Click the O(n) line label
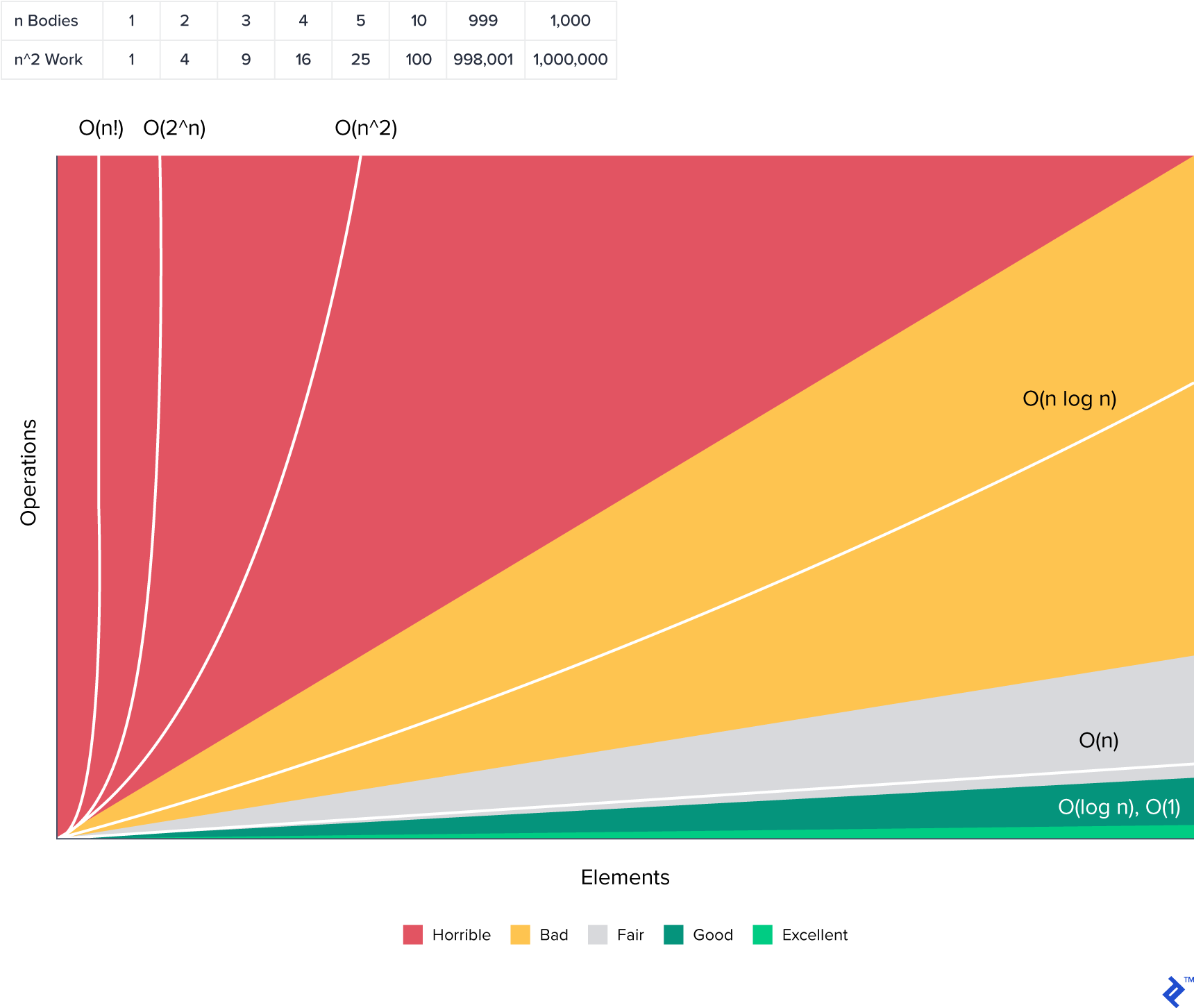The height and width of the screenshot is (1008, 1194). 1098,741
